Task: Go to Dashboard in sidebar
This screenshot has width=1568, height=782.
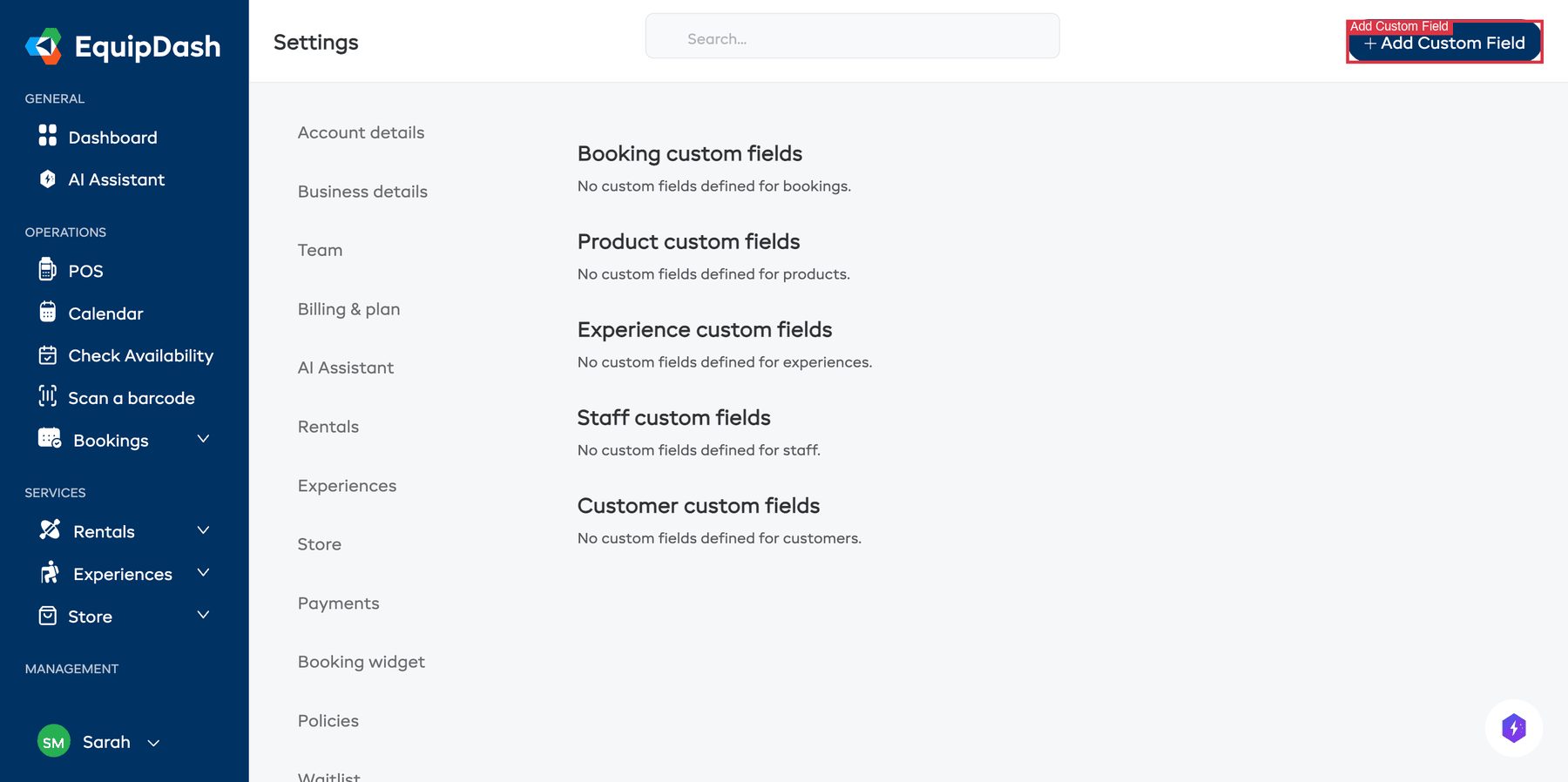Action: point(113,138)
